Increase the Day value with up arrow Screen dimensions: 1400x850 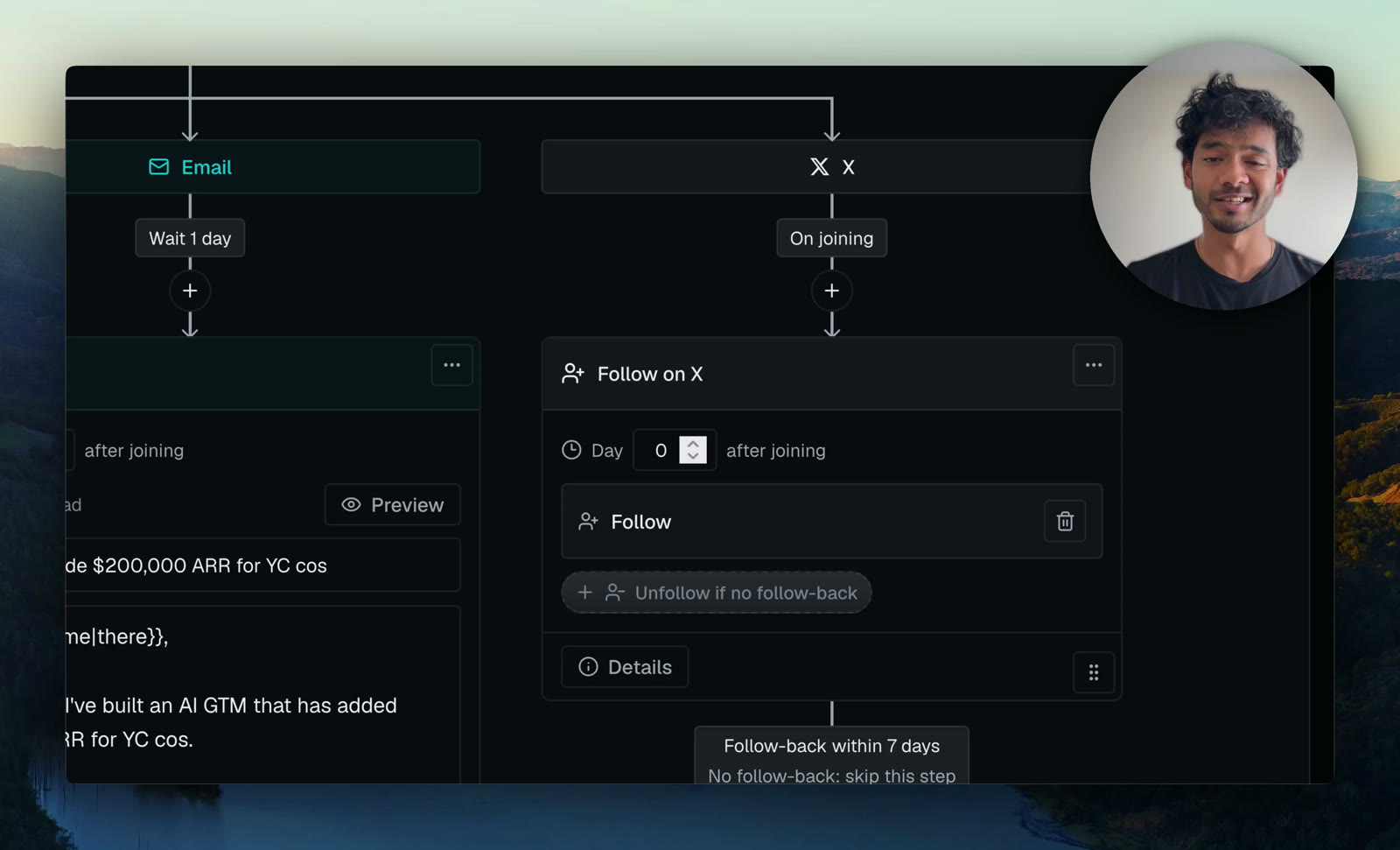693,443
